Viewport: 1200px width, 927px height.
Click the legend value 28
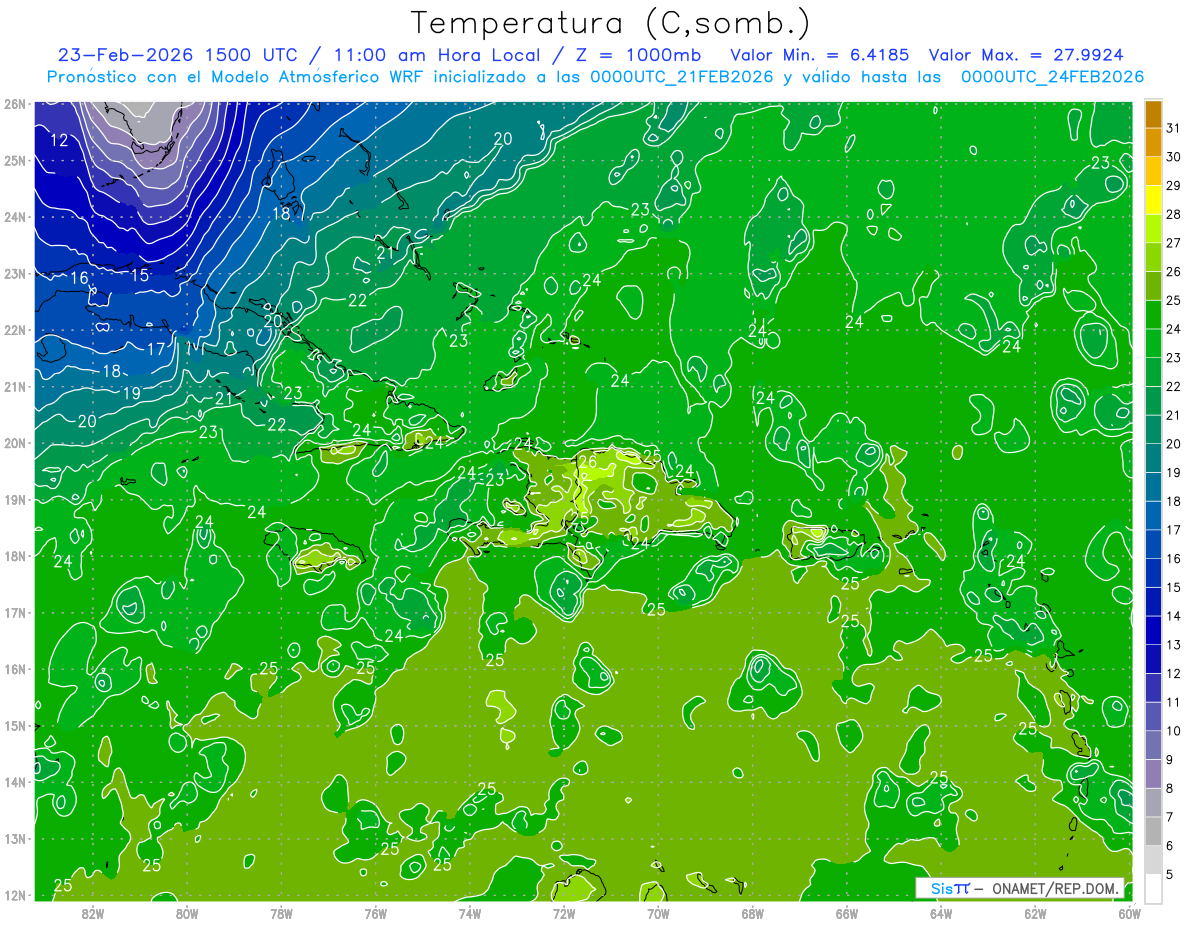point(1173,214)
